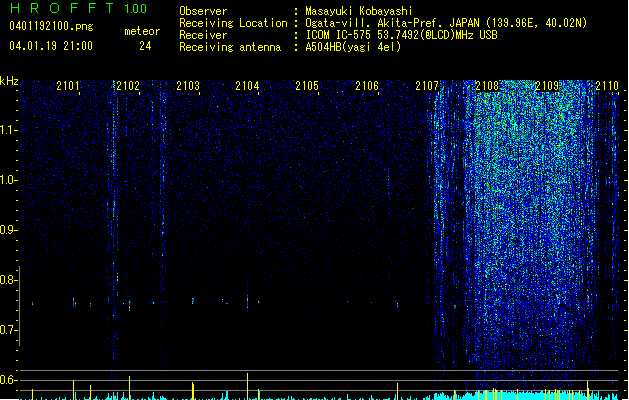Viewport: 629px width, 400px height.
Task: Click the 0.9 kHz axis label
Action: click(x=8, y=230)
